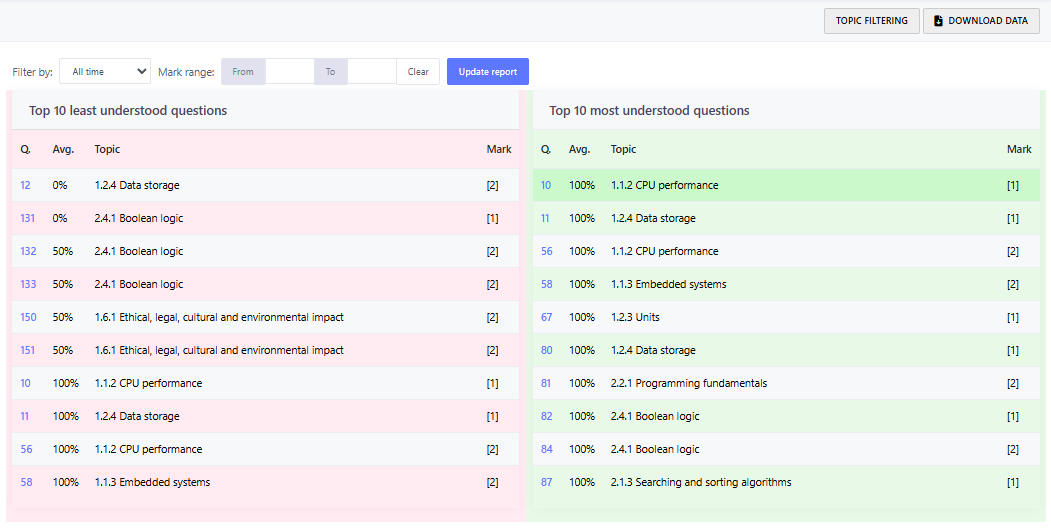
Task: Click the Download Data file icon
Action: coord(938,21)
